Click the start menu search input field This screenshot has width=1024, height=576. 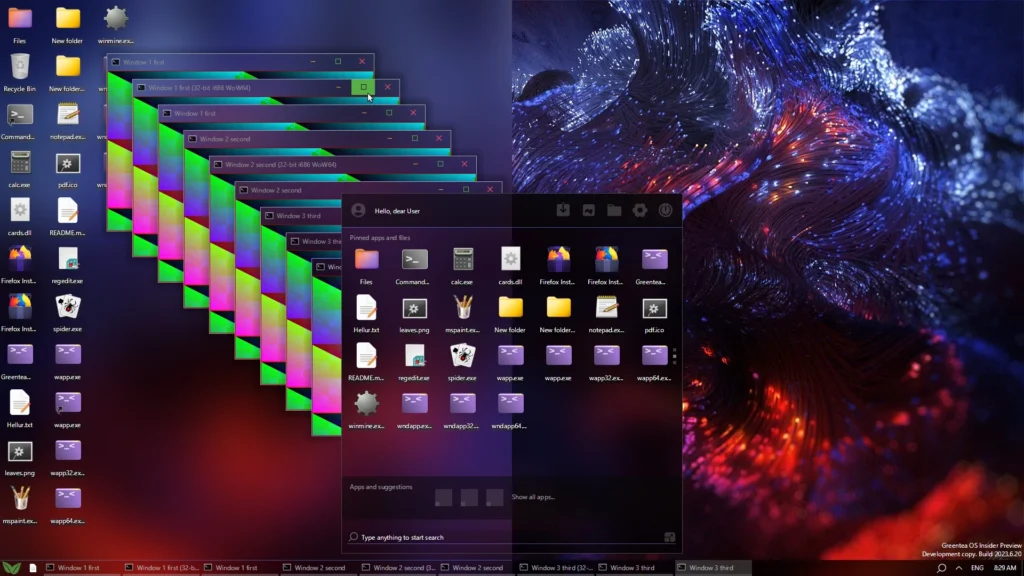pos(450,537)
